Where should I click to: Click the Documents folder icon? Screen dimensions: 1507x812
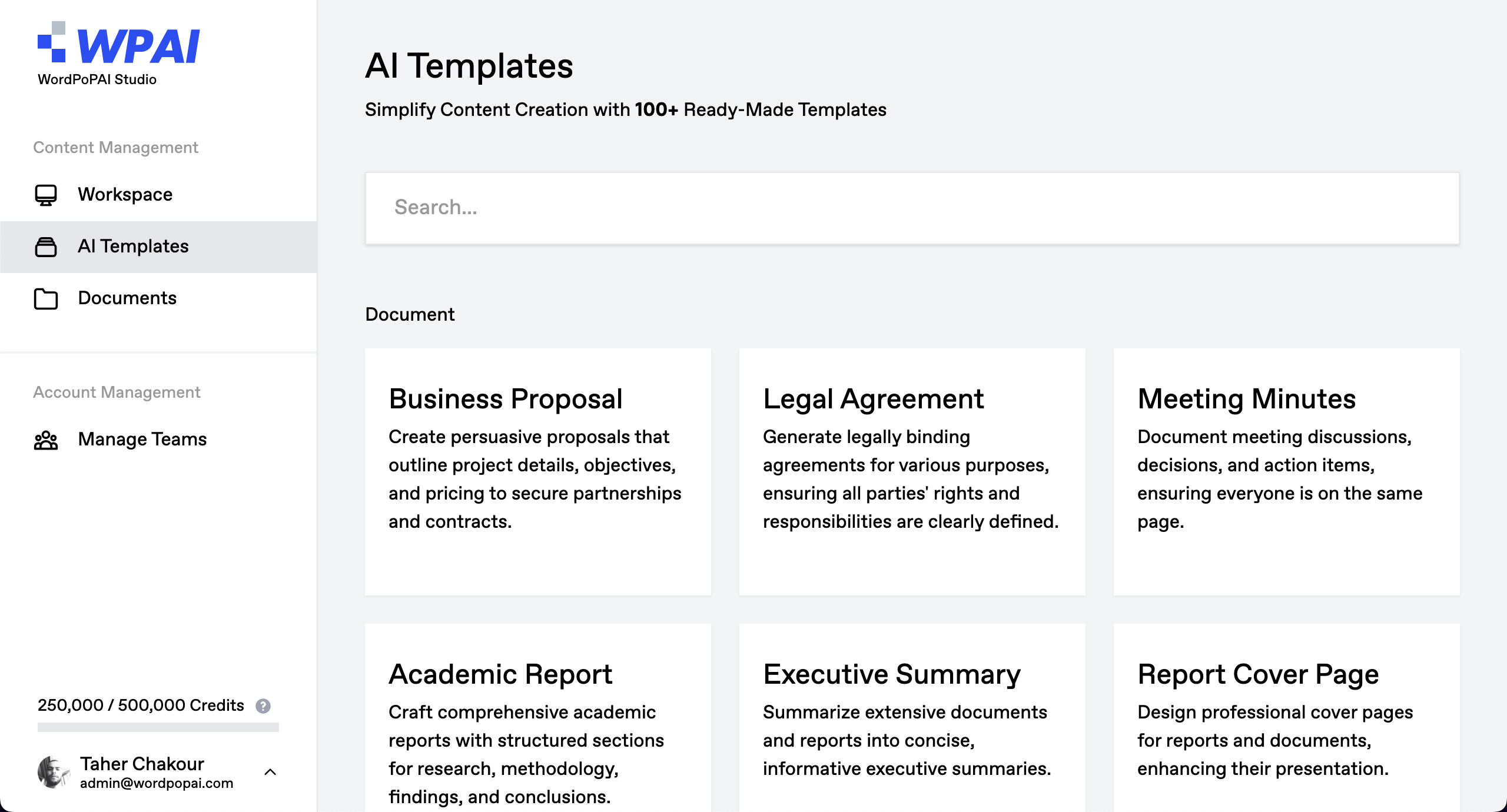tap(46, 298)
